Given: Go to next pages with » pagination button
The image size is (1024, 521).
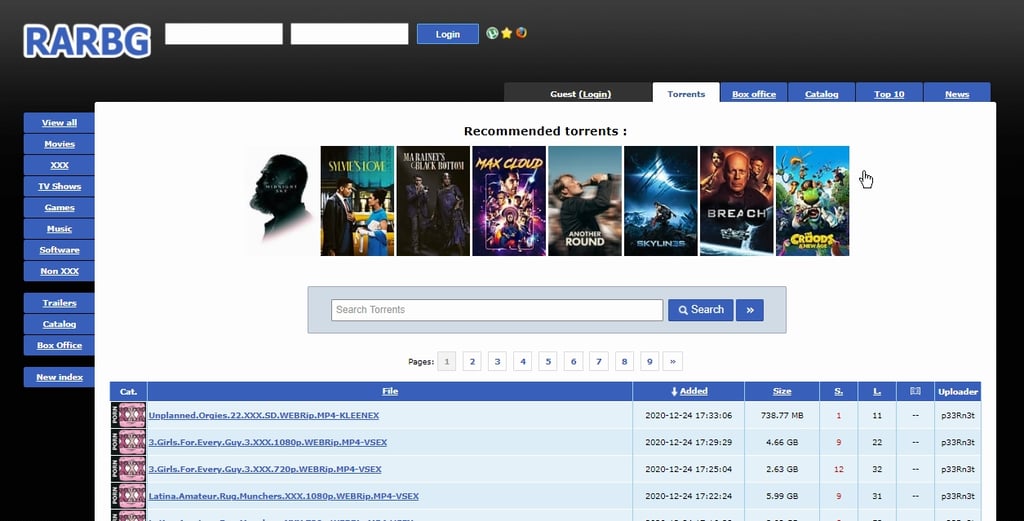Looking at the screenshot, I should point(673,361).
